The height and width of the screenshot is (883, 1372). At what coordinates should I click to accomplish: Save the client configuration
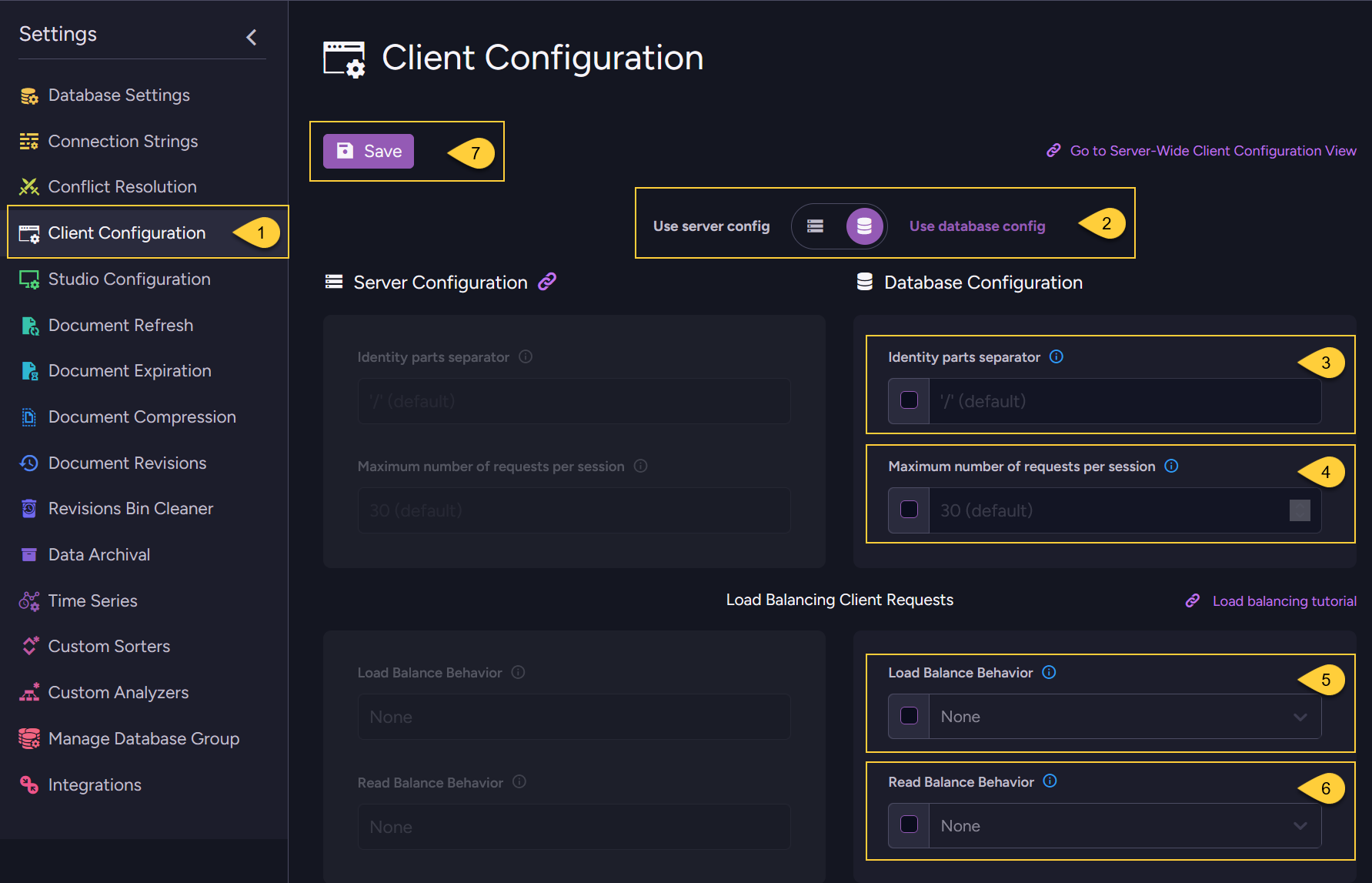pos(368,151)
